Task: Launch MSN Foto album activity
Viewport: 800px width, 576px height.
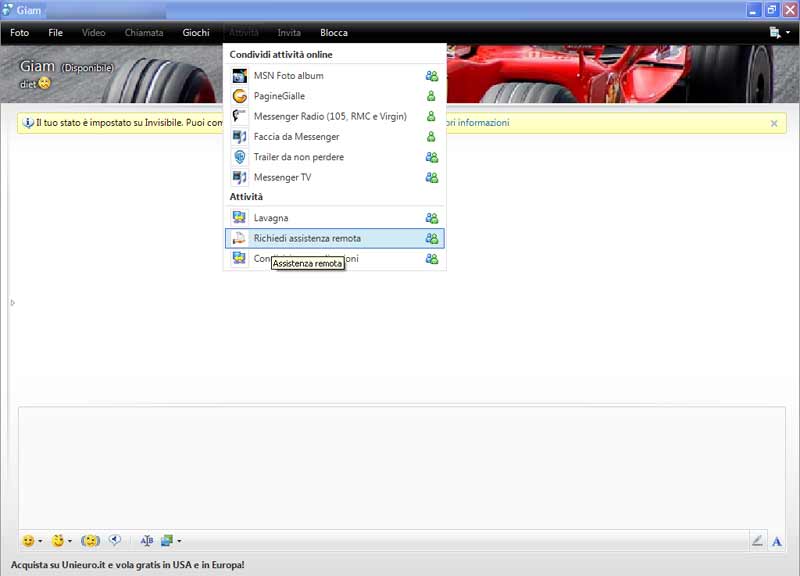Action: pos(335,76)
